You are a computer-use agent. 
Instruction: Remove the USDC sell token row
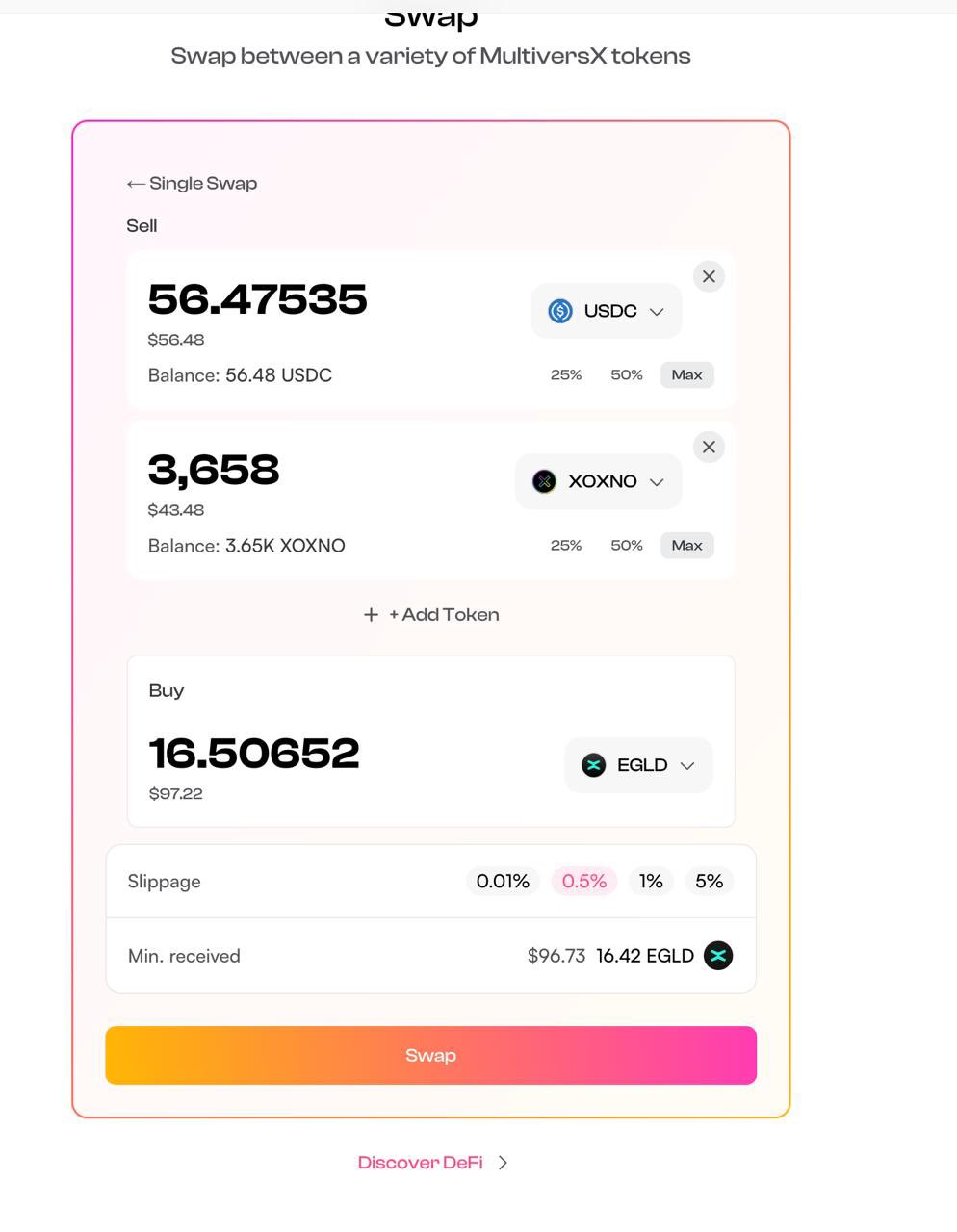(x=709, y=277)
